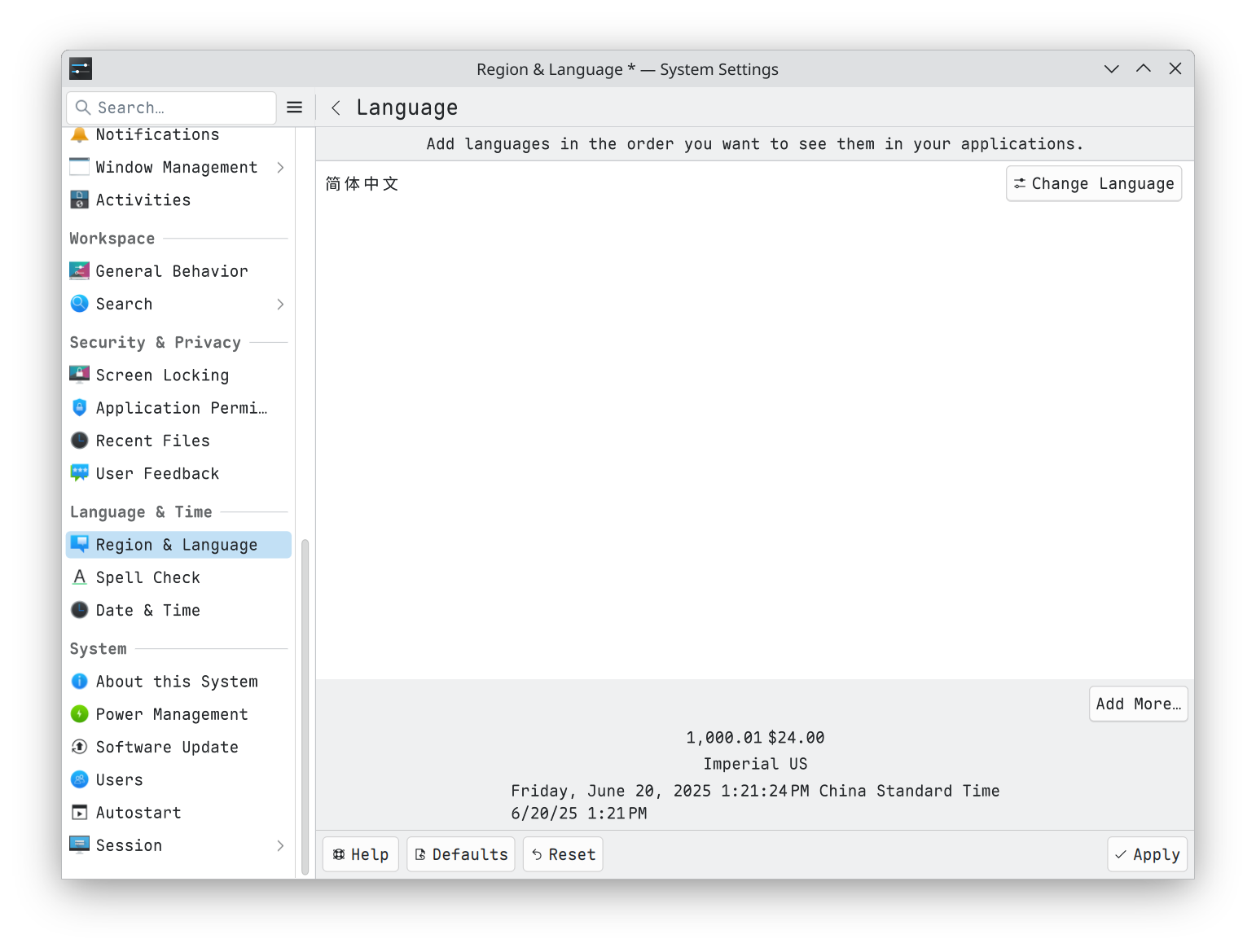This screenshot has height=952, width=1256.
Task: Expand the Window Management submenu arrow
Action: click(x=280, y=167)
